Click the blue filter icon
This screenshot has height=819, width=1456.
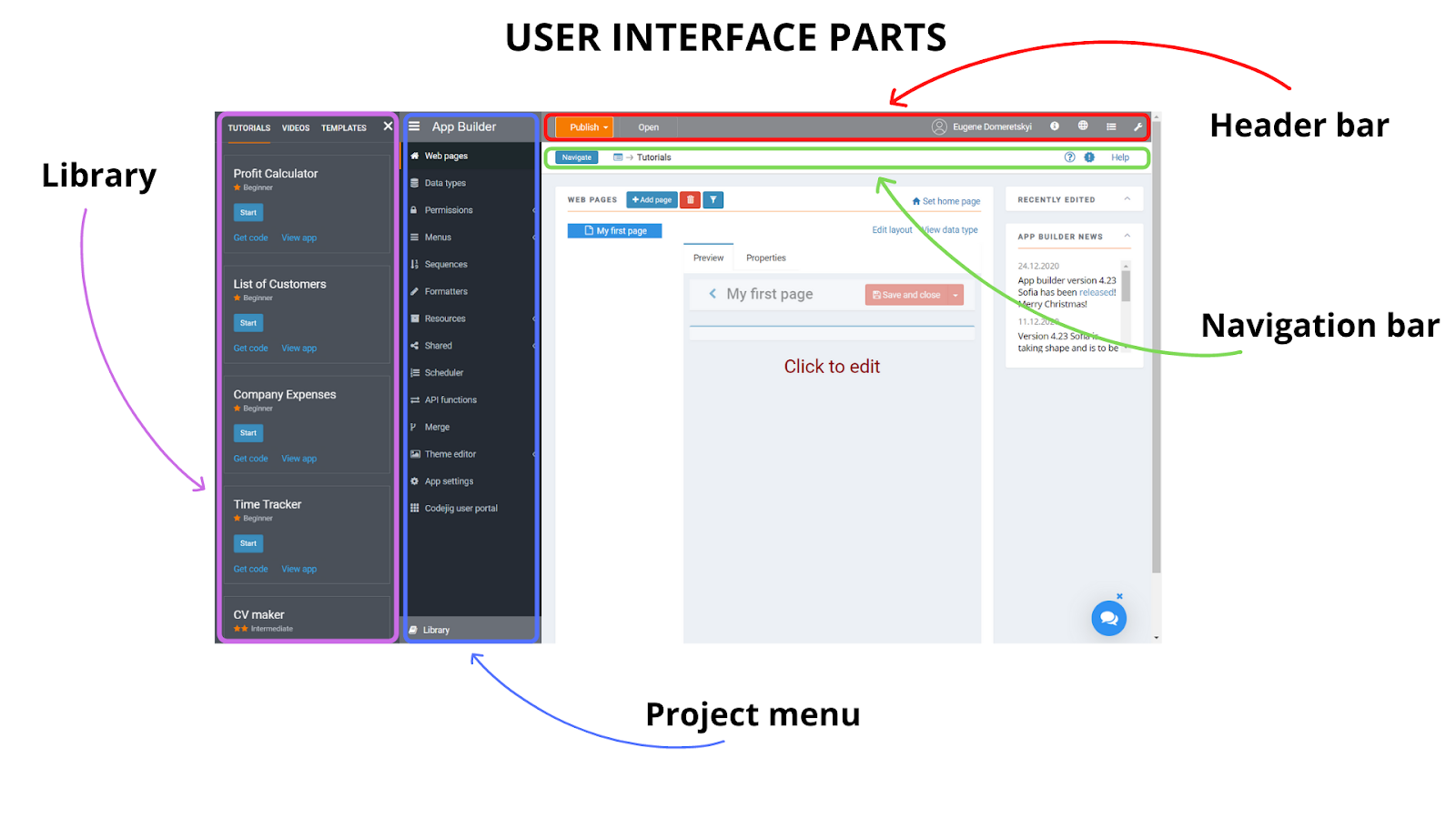click(x=713, y=200)
